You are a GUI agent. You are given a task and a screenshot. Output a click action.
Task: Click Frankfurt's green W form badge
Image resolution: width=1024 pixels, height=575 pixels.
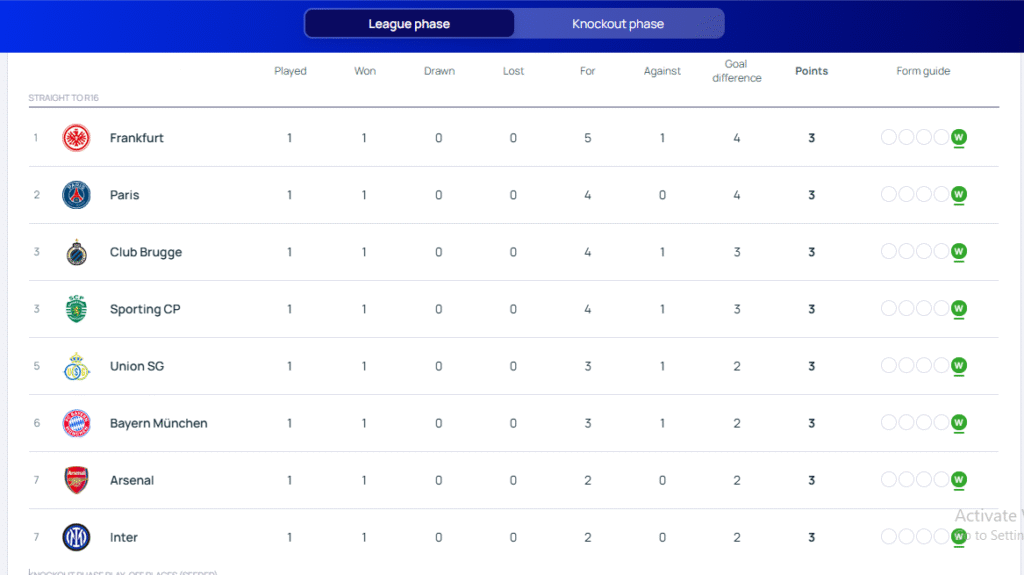tap(959, 138)
